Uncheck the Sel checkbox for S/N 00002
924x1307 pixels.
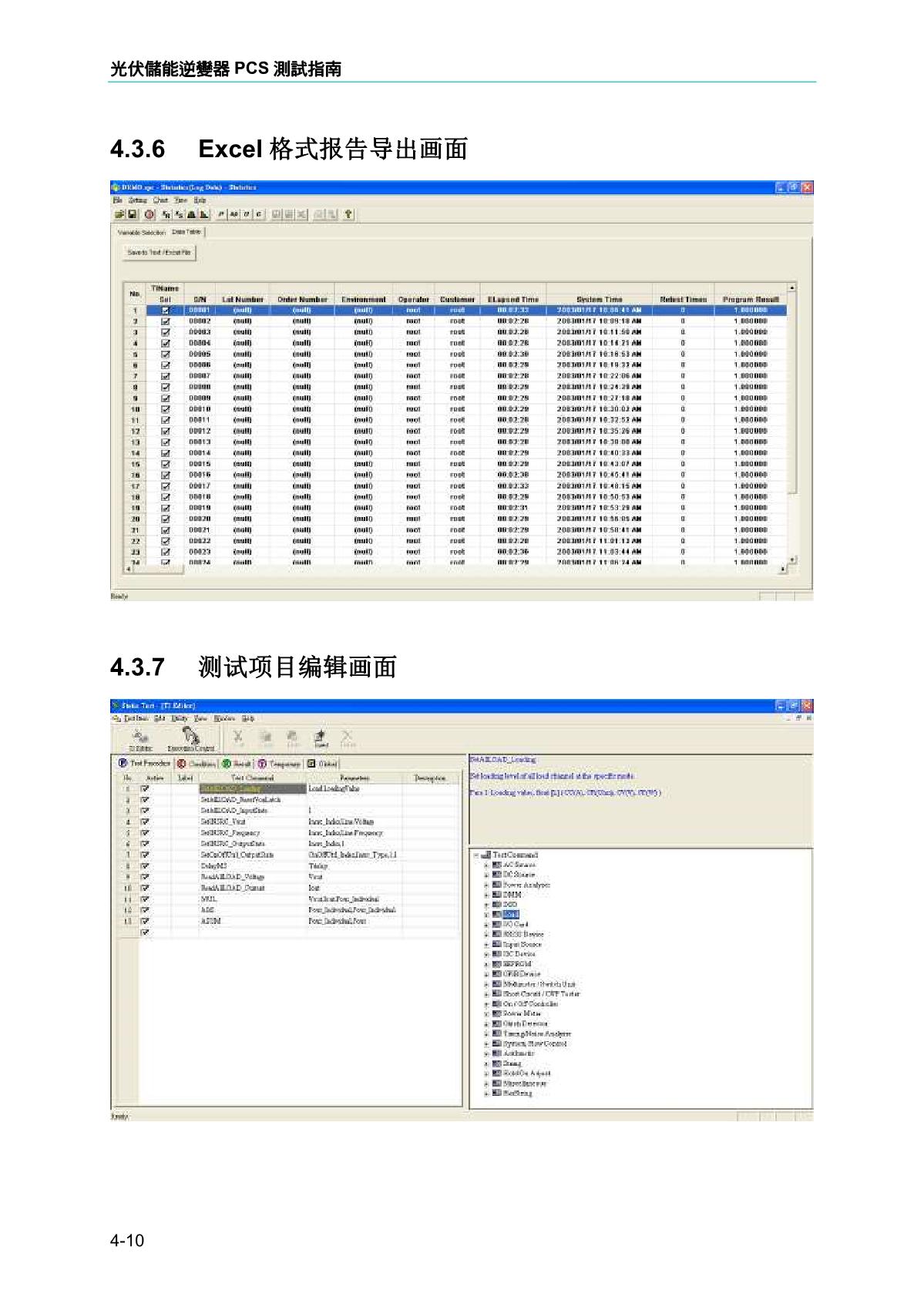(165, 321)
